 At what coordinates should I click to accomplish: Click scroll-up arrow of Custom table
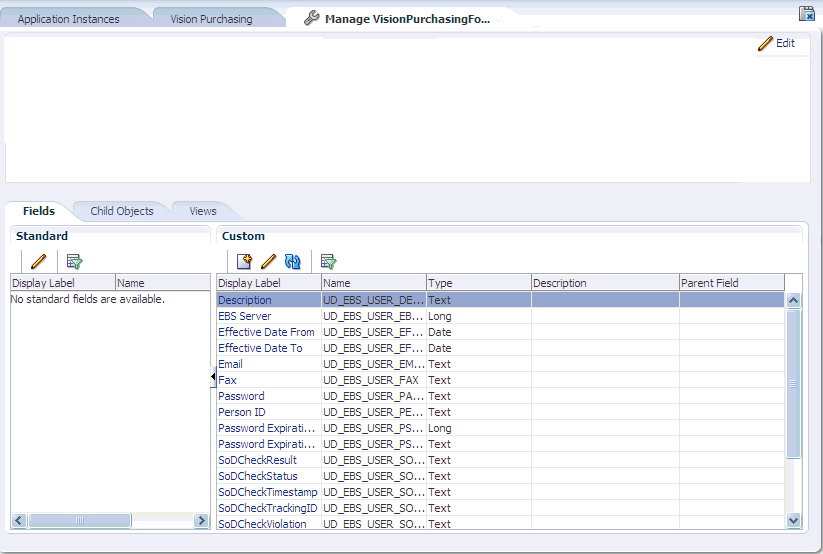click(x=793, y=300)
